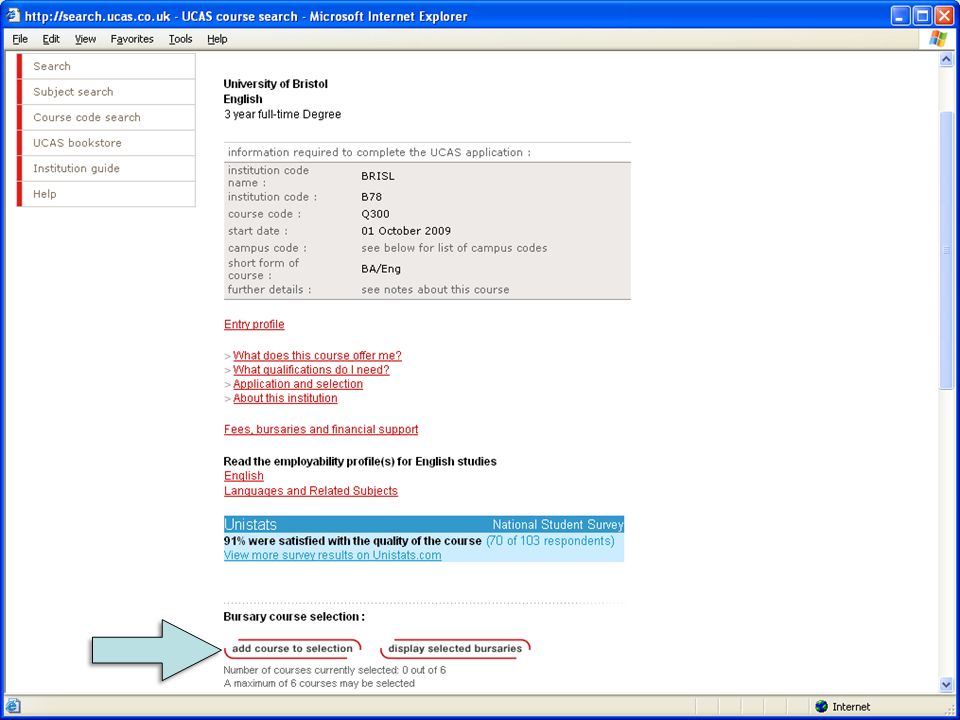Viewport: 960px width, 720px height.
Task: Minimize the Internet Explorer window
Action: pos(901,16)
